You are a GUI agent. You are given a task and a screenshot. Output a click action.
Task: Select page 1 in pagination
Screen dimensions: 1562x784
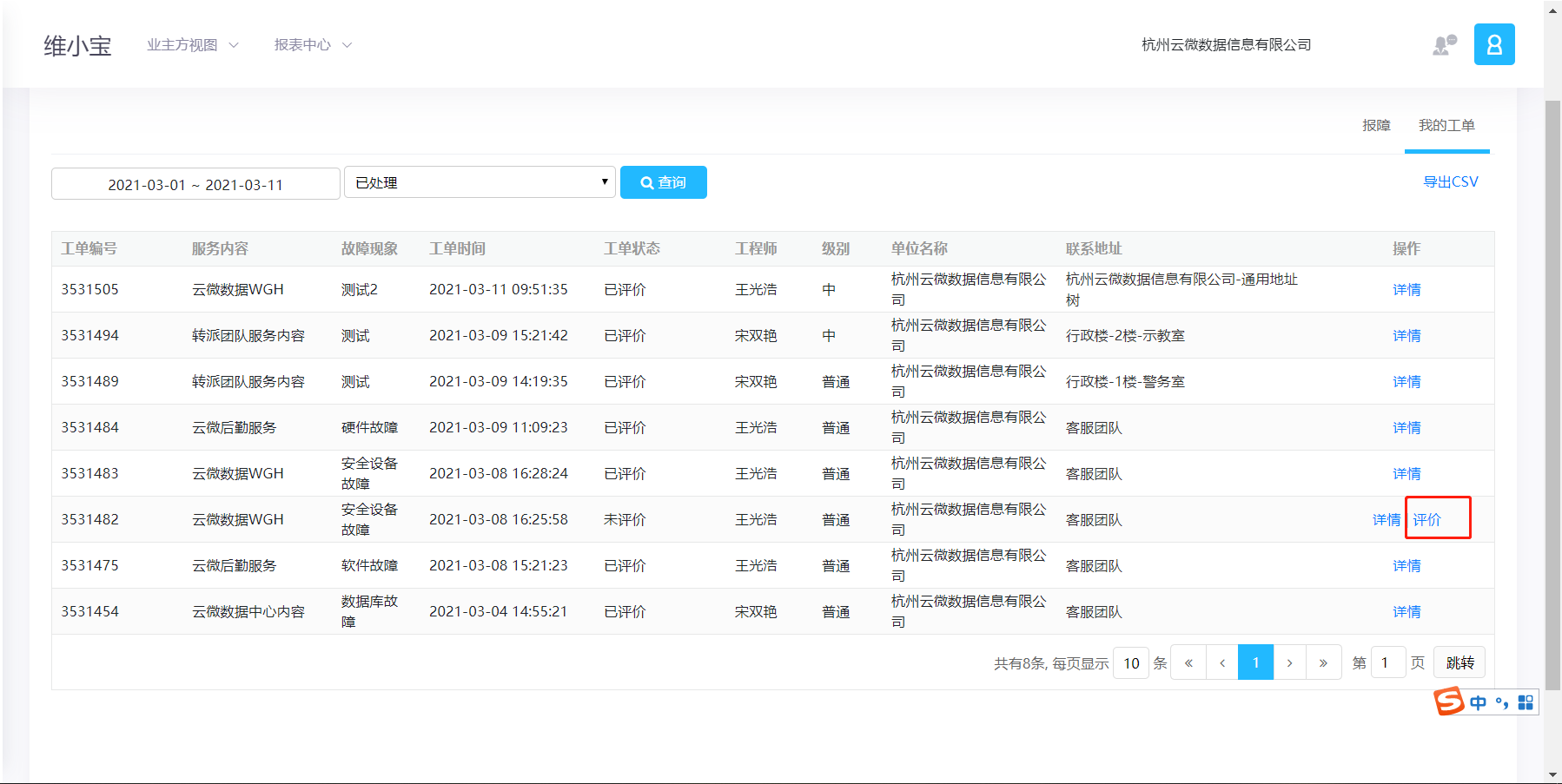[x=1255, y=662]
